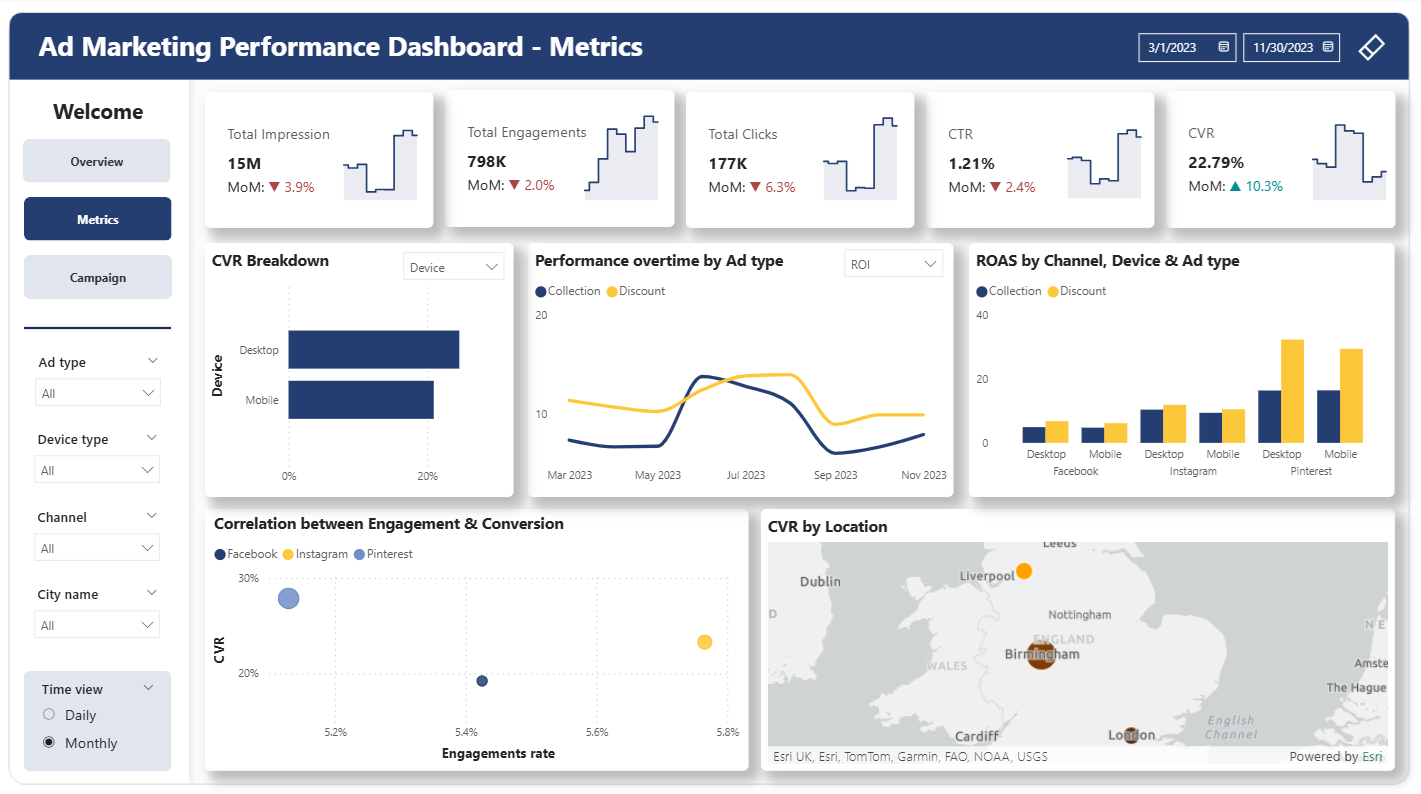Open the ROI metric dropdown

893,264
